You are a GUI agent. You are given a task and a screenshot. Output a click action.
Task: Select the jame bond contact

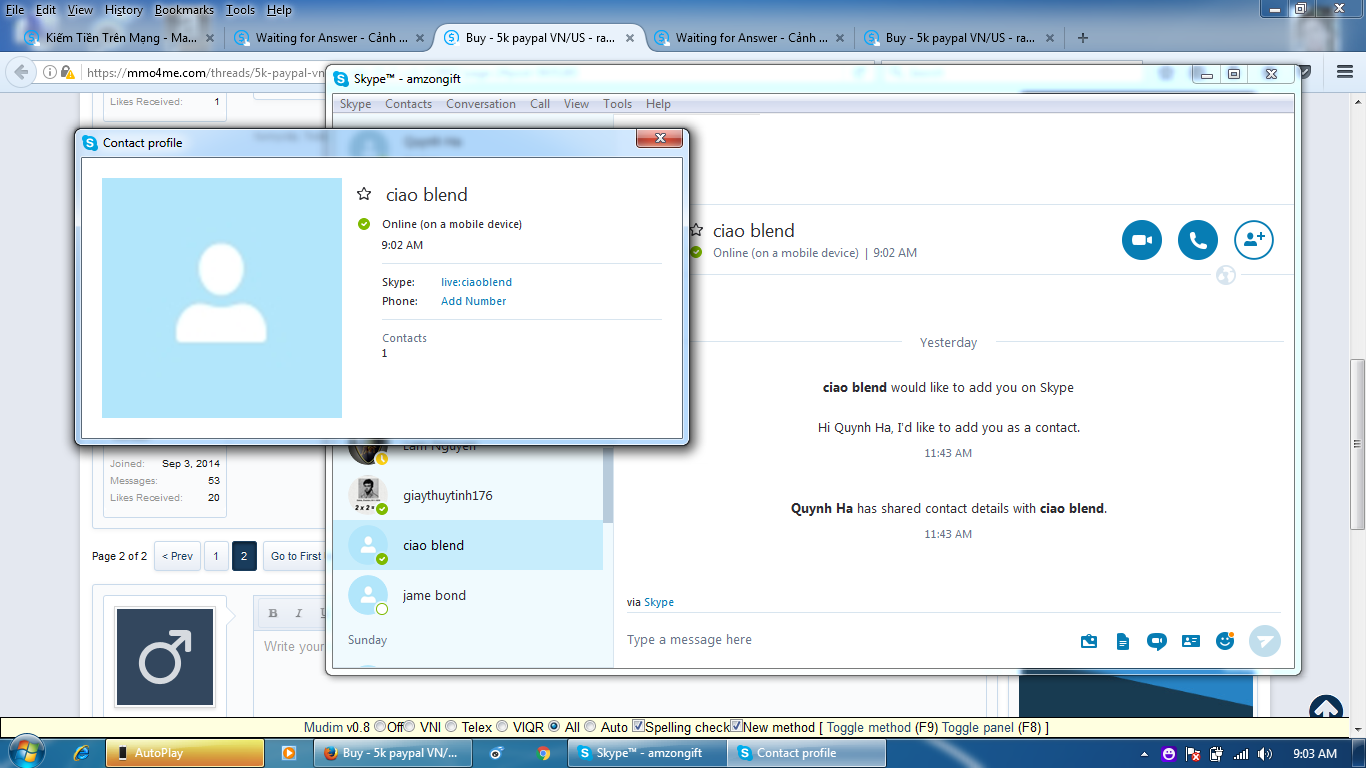pyautogui.click(x=468, y=595)
